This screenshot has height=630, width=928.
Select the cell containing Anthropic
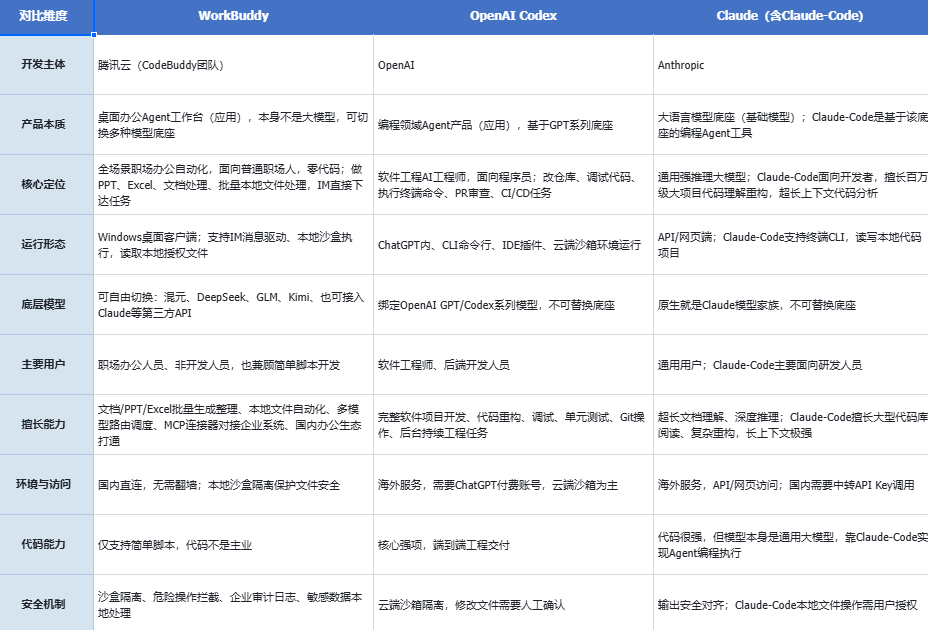(791, 65)
